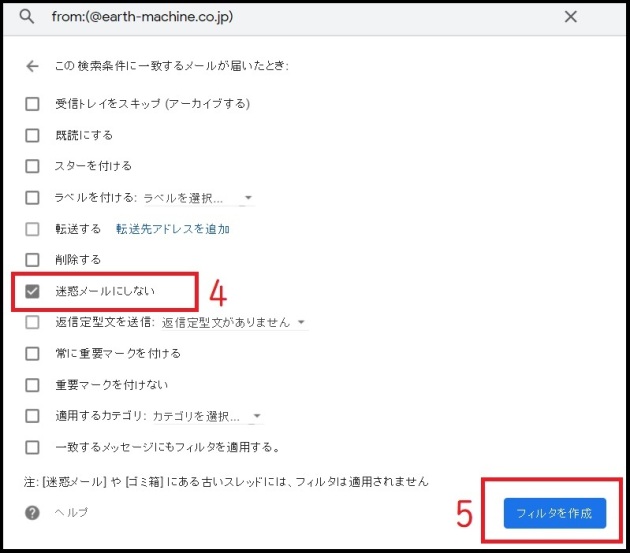Enable the 削除する checkbox

32,260
